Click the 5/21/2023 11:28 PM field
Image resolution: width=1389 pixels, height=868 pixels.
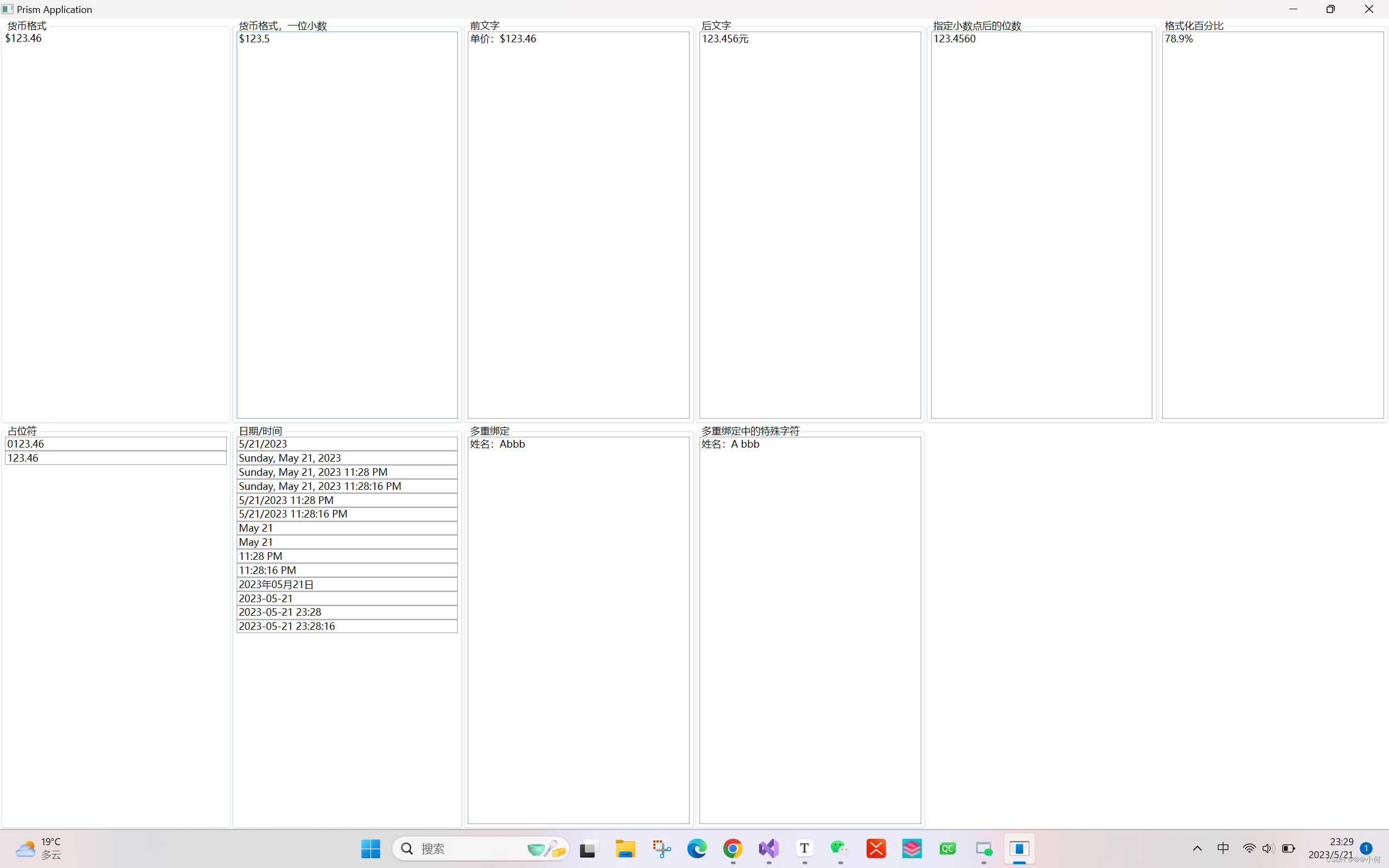347,500
